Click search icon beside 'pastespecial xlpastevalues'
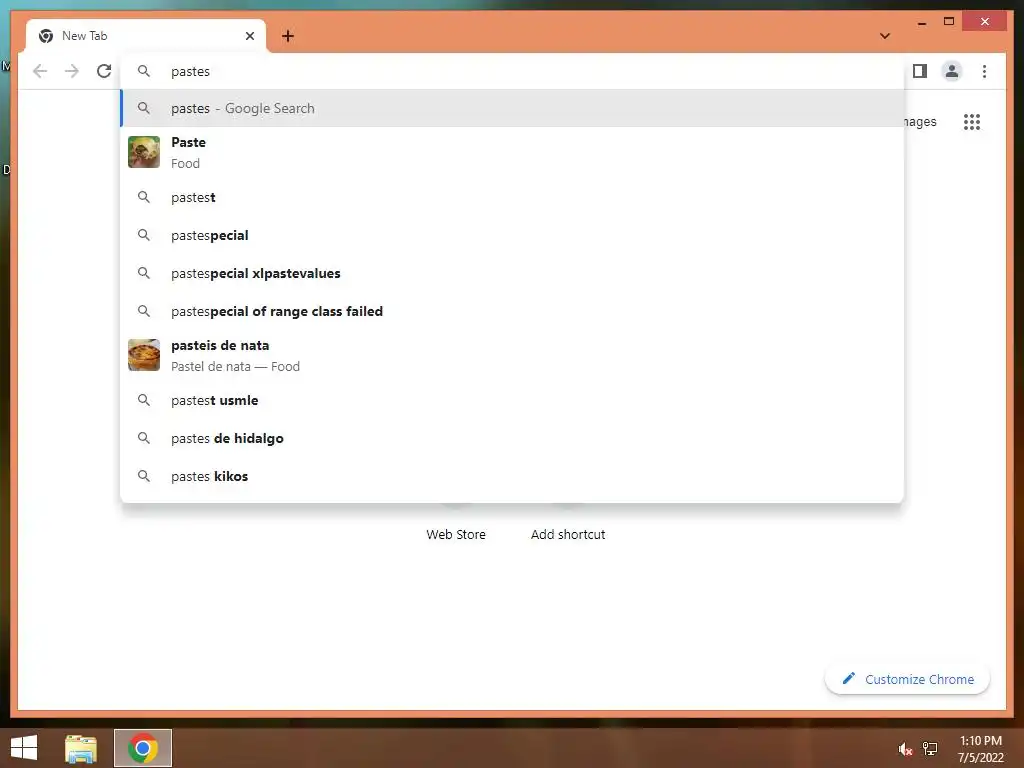Viewport: 1024px width, 768px height. coord(144,273)
